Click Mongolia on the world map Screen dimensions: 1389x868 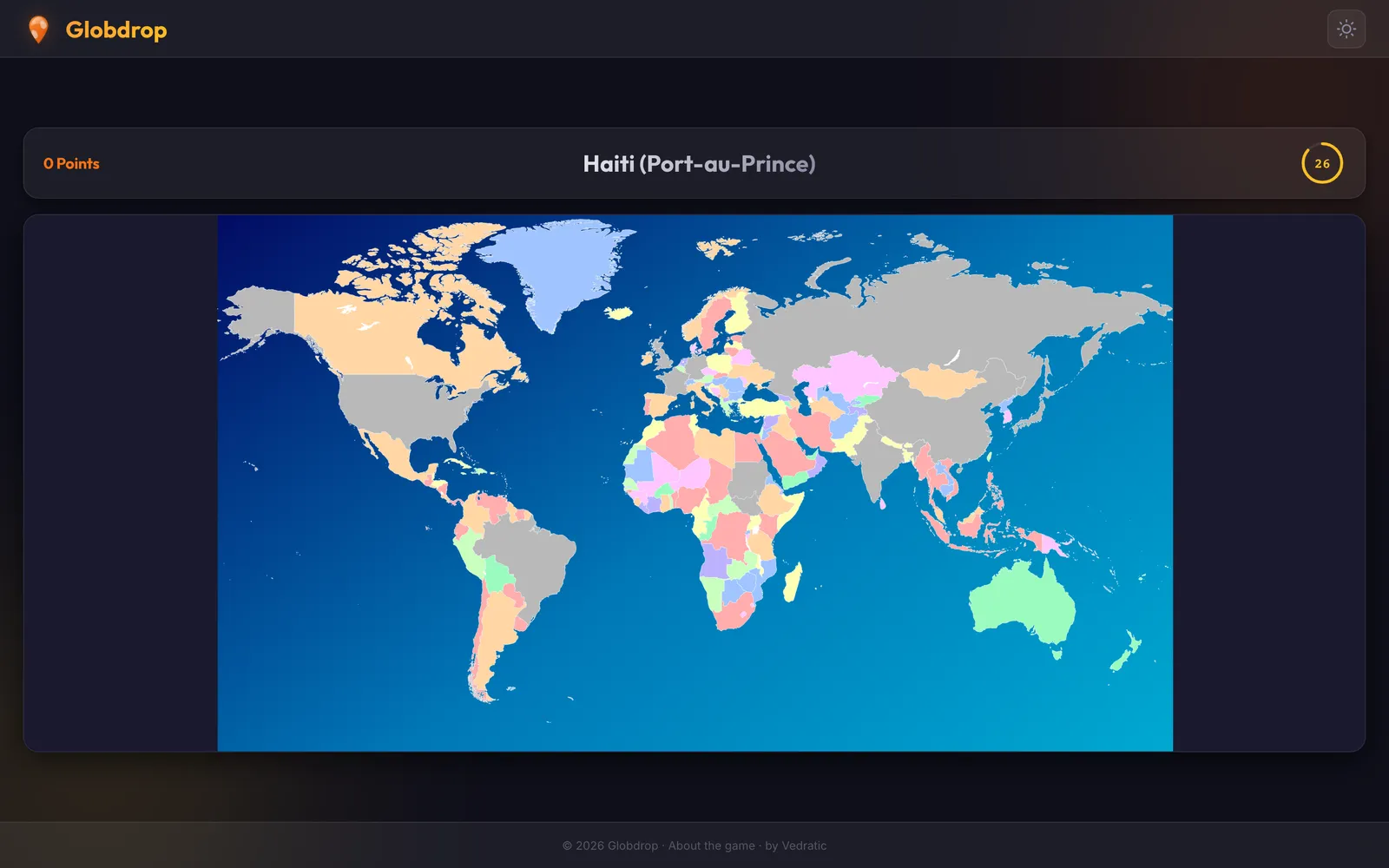point(944,380)
